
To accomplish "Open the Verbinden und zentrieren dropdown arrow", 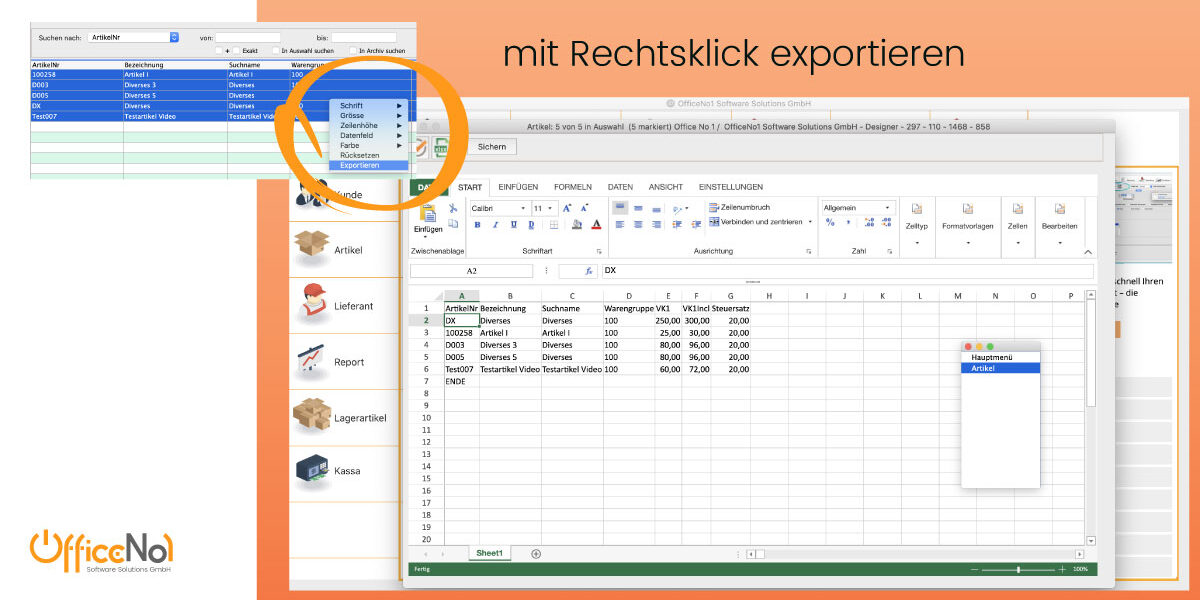I will [x=810, y=221].
